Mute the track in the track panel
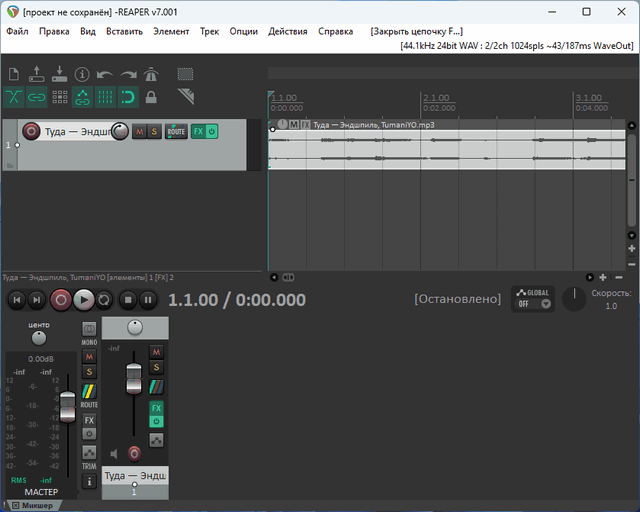640x512 pixels. (139, 131)
